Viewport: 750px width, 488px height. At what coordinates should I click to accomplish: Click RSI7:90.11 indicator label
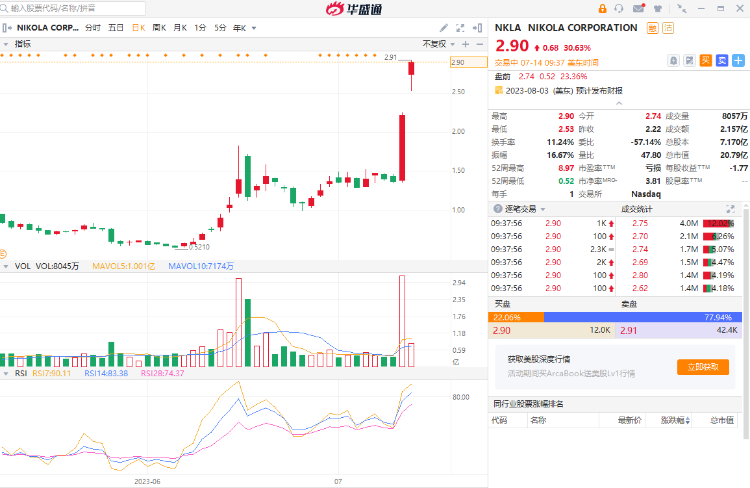51,373
